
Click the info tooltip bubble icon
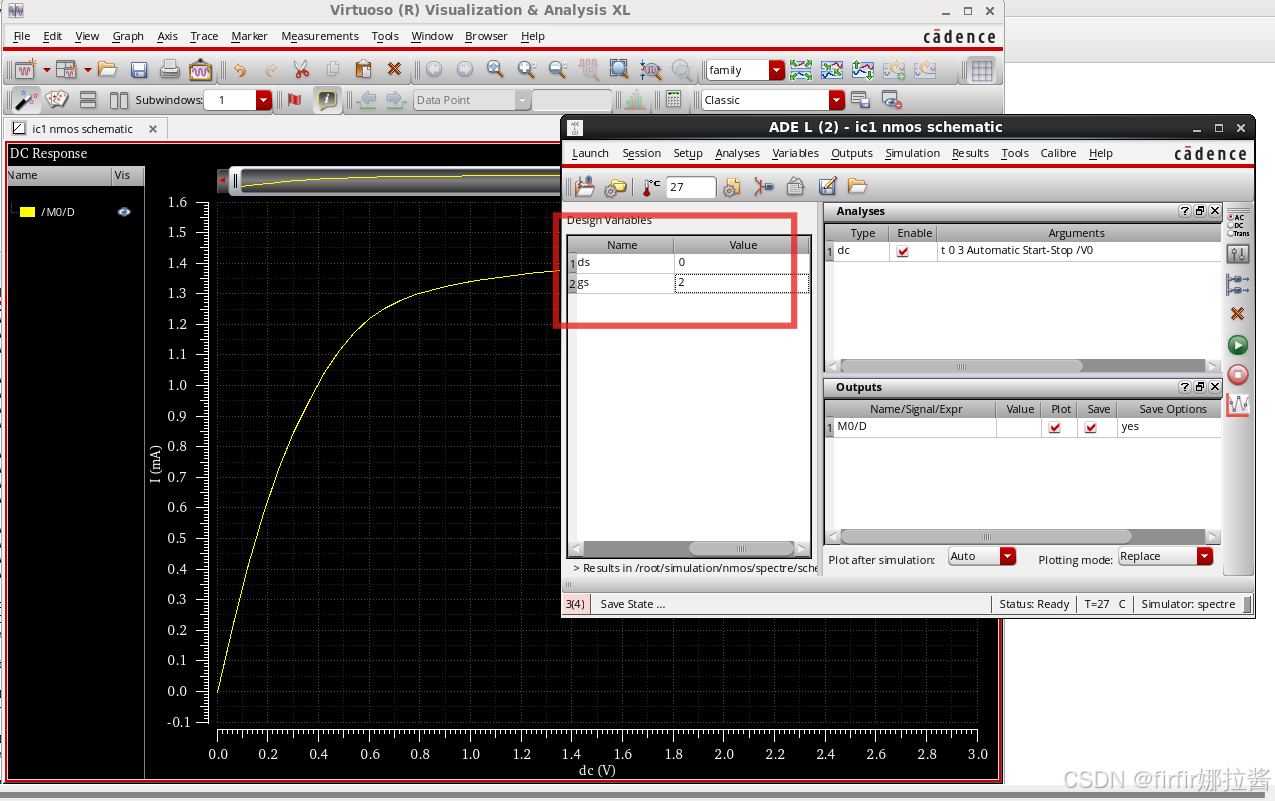pyautogui.click(x=327, y=100)
